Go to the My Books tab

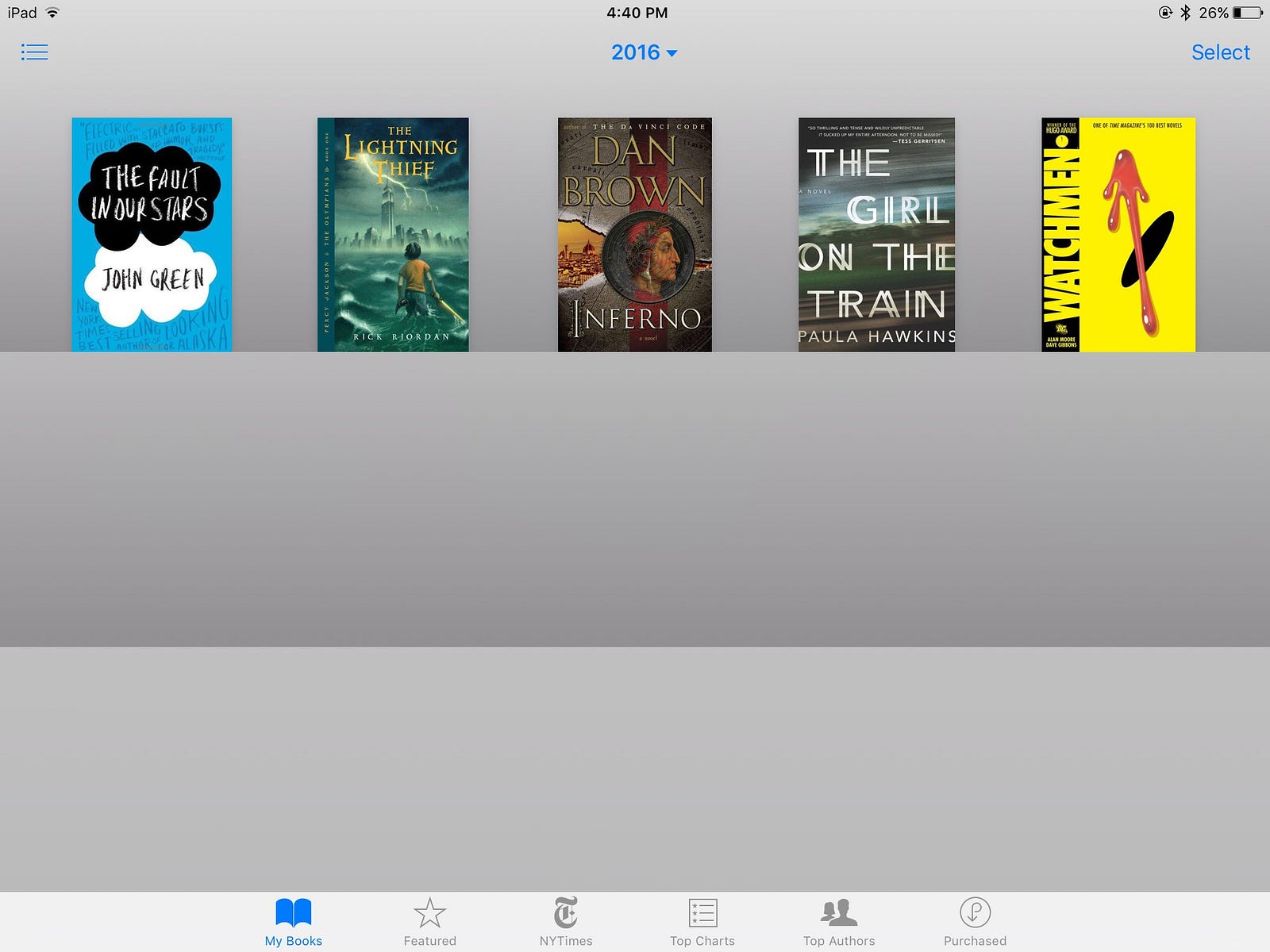(x=294, y=922)
